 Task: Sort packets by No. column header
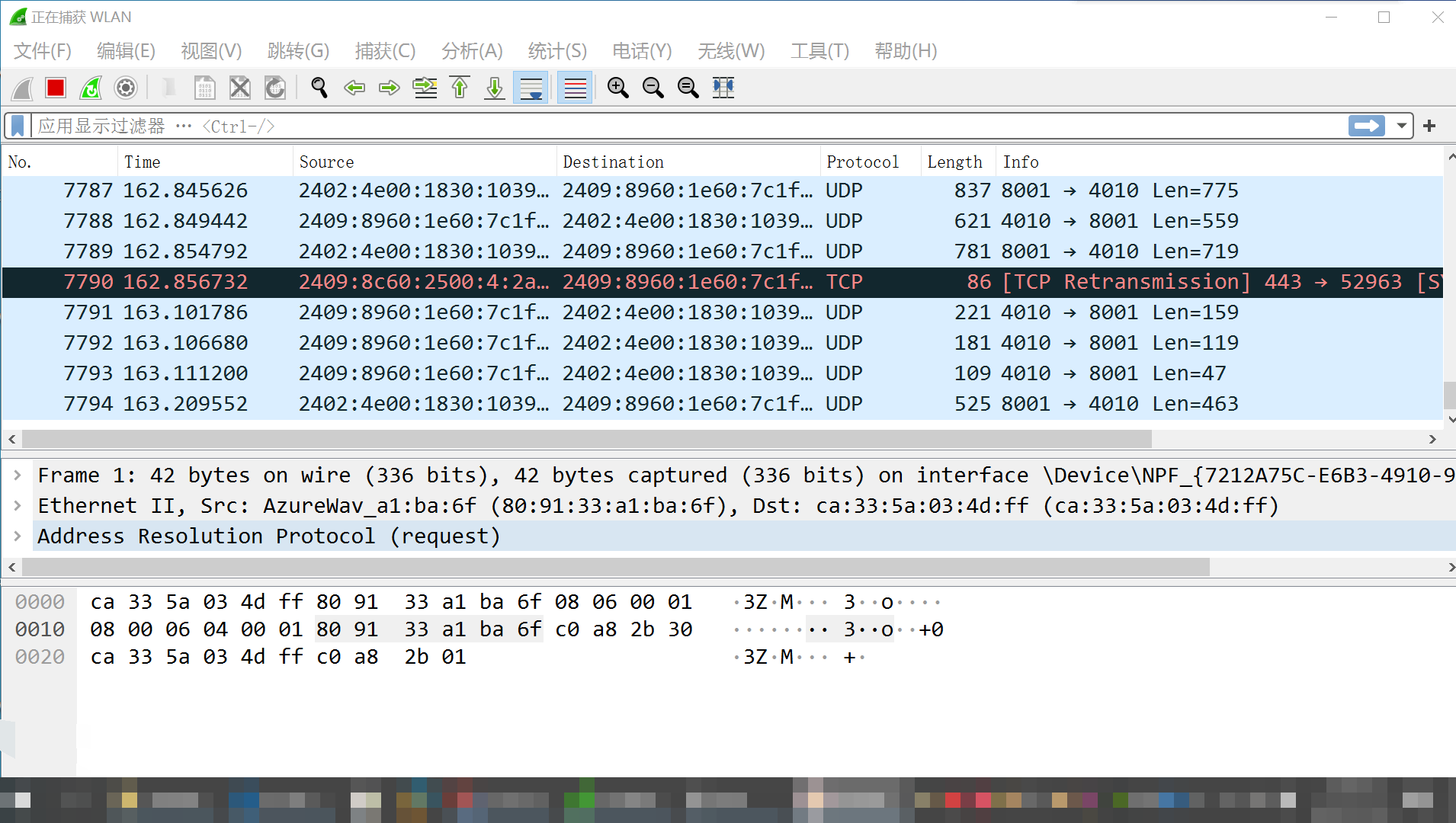point(60,162)
